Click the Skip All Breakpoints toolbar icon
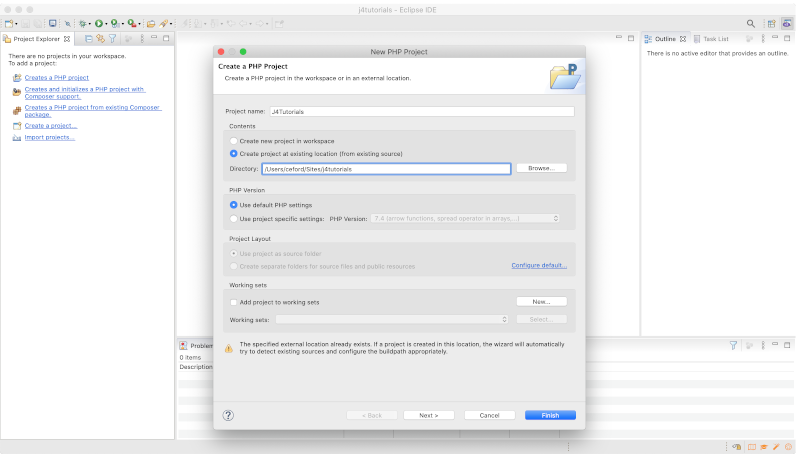The height and width of the screenshot is (454, 800). (x=67, y=23)
